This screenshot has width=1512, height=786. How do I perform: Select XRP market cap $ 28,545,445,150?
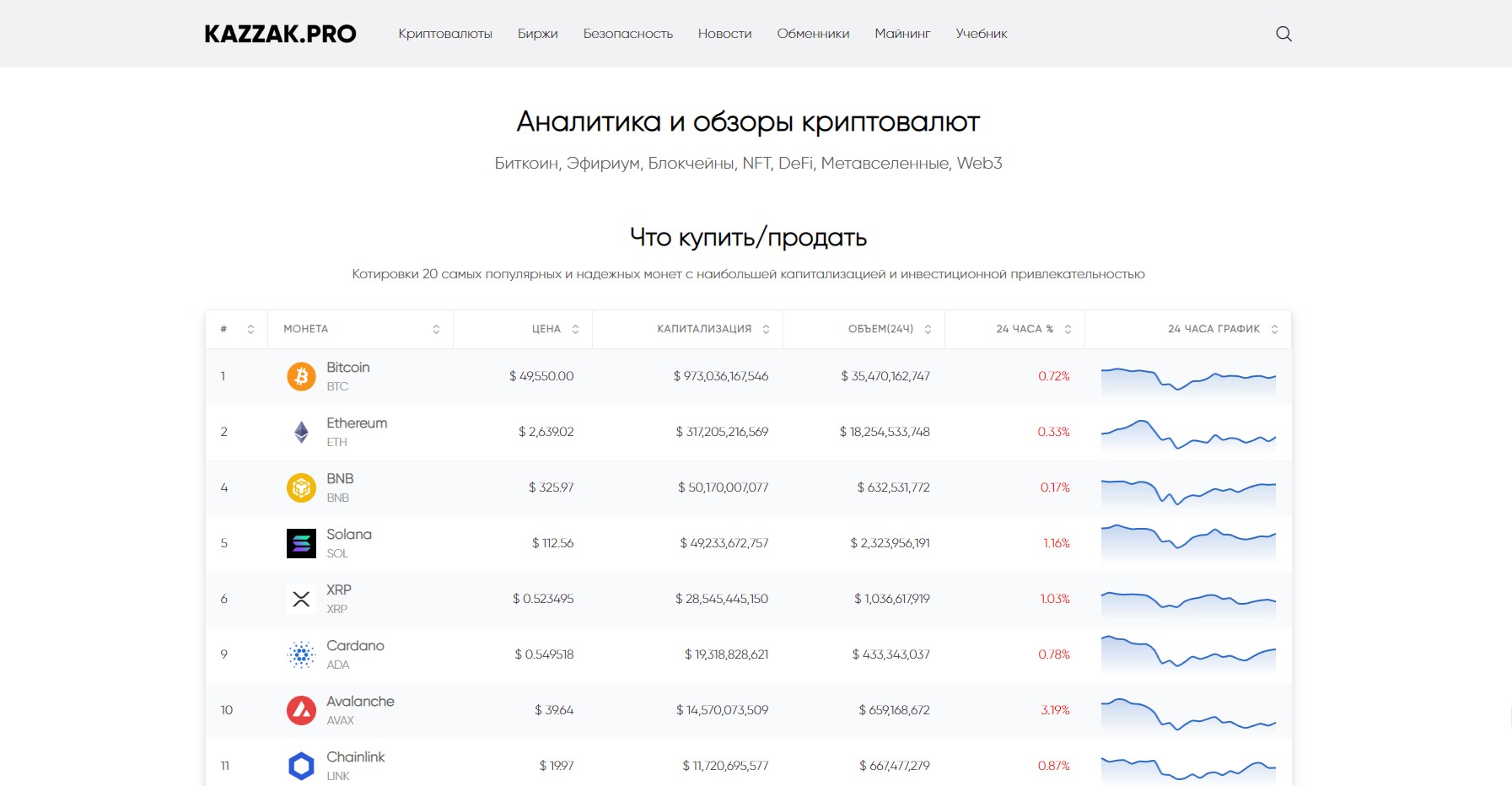[x=722, y=599]
